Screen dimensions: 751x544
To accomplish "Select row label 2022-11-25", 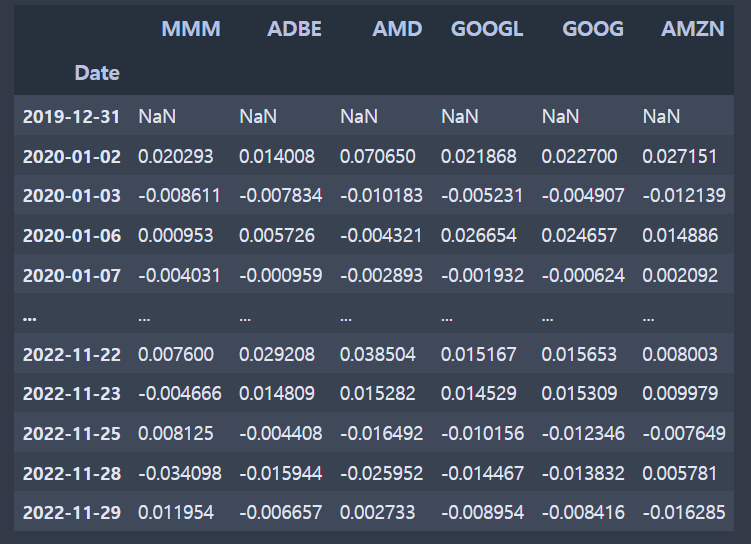I will coord(72,433).
